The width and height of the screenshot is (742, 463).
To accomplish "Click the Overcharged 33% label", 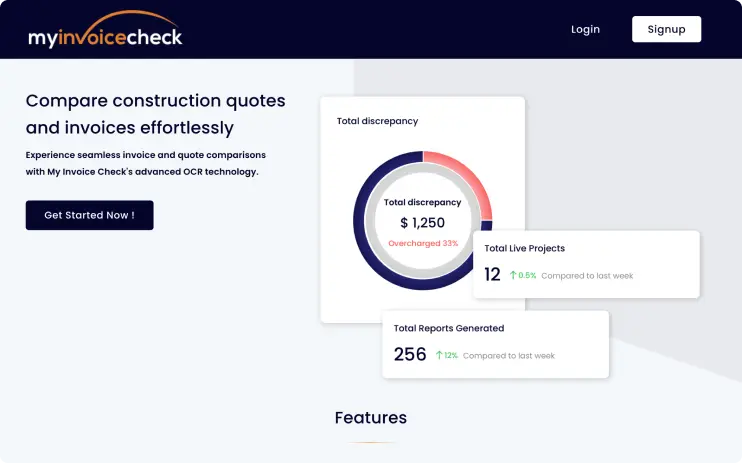I will point(423,243).
